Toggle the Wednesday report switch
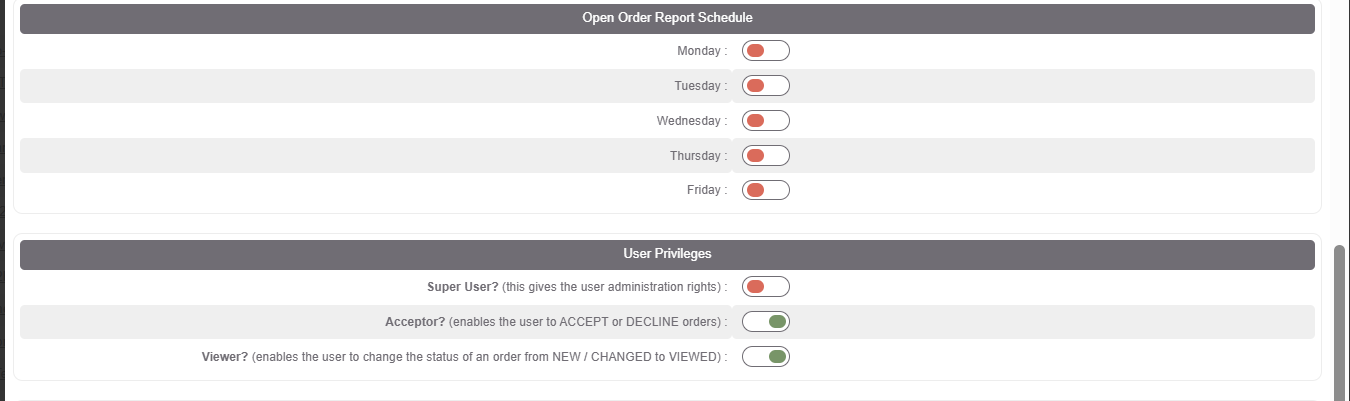Image resolution: width=1350 pixels, height=401 pixels. tap(766, 121)
